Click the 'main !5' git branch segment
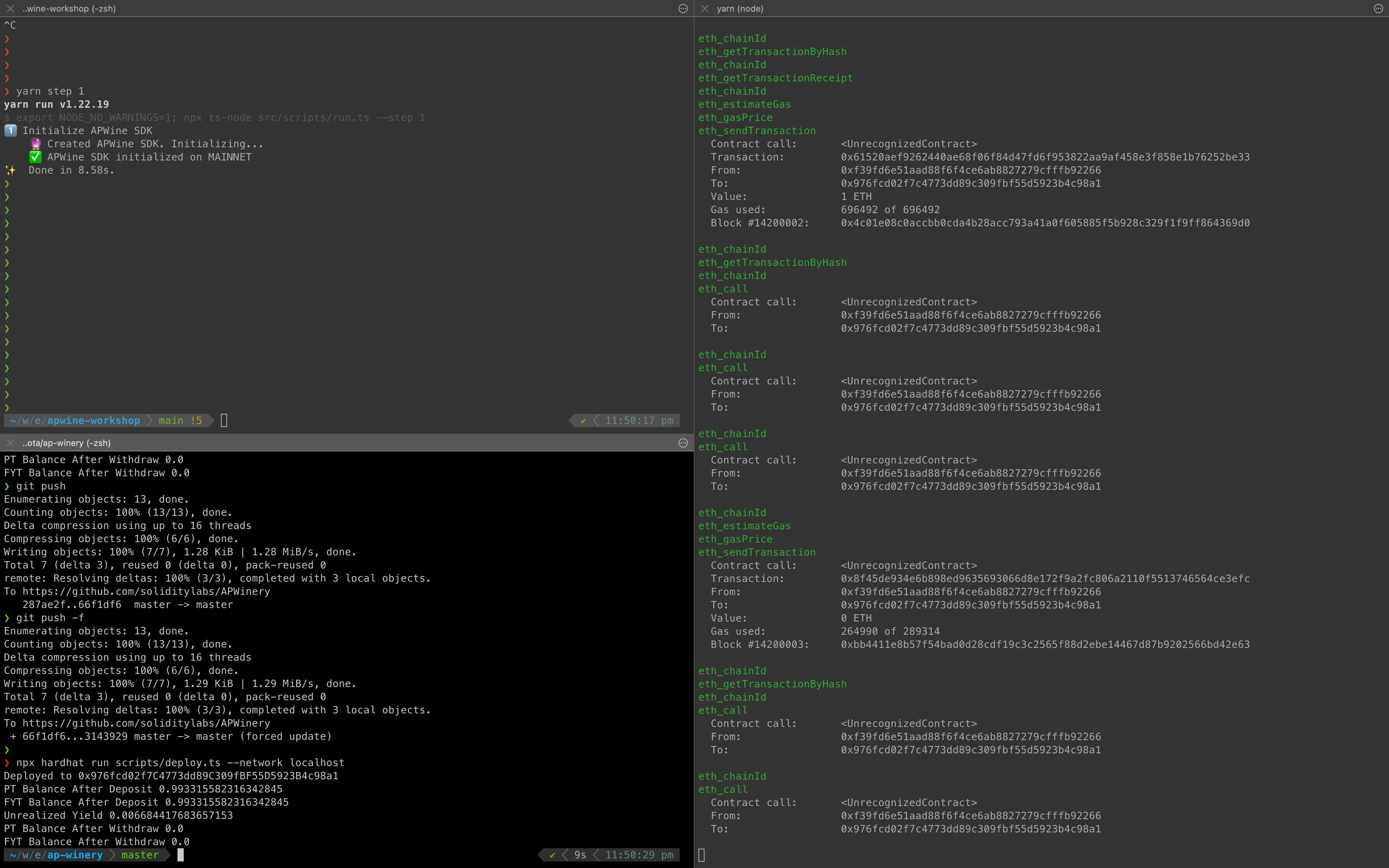This screenshot has width=1389, height=868. coord(180,421)
